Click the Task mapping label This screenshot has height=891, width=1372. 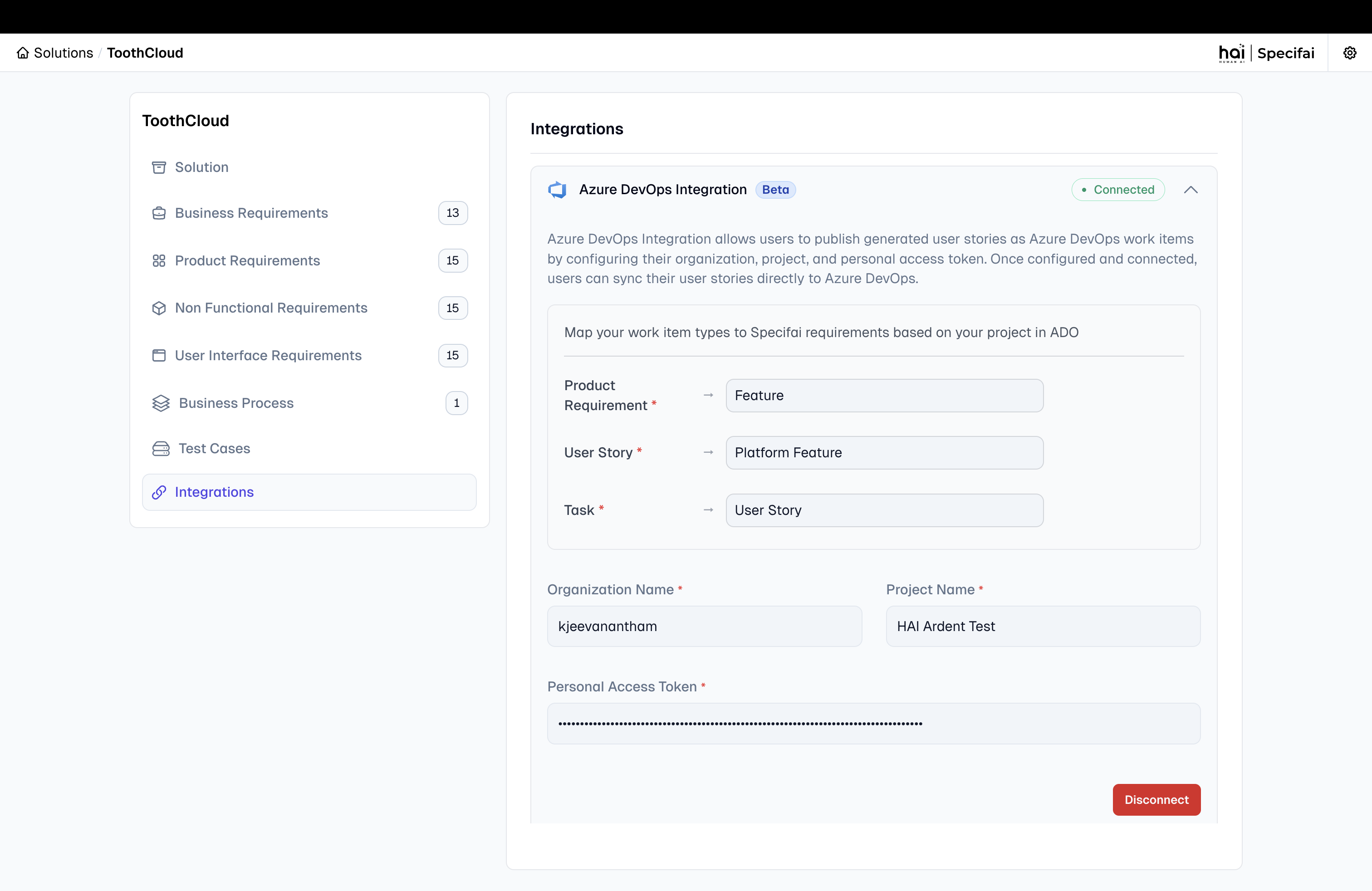tap(583, 510)
